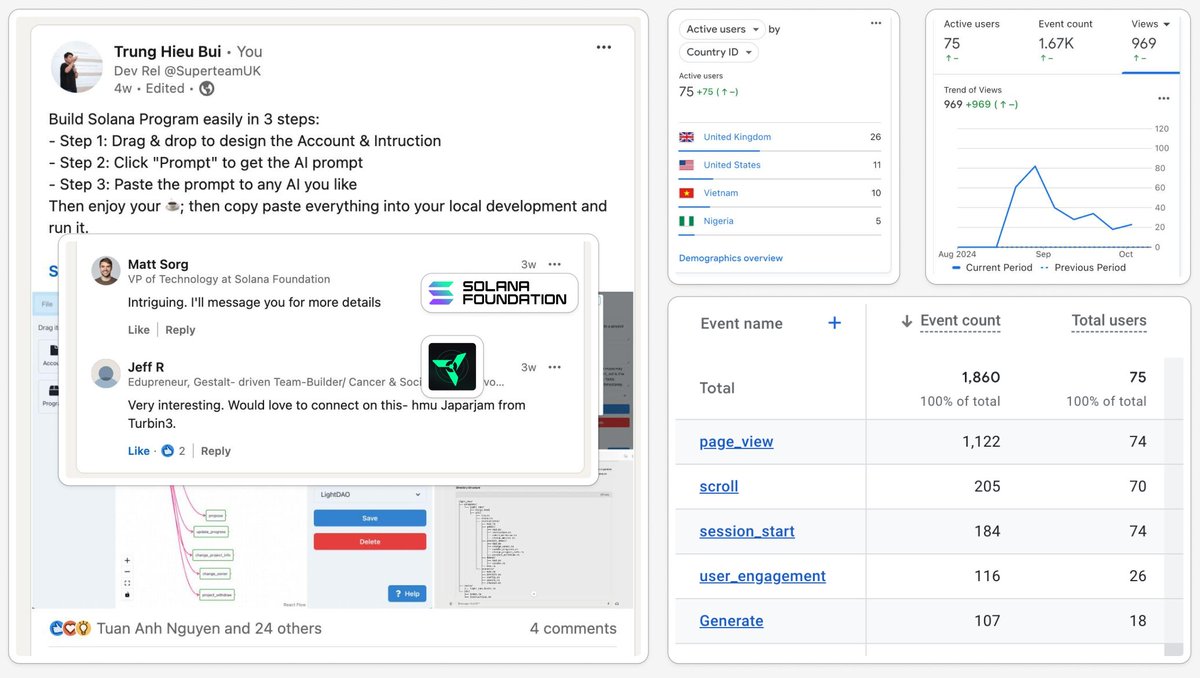Open the Generate event link

point(731,621)
